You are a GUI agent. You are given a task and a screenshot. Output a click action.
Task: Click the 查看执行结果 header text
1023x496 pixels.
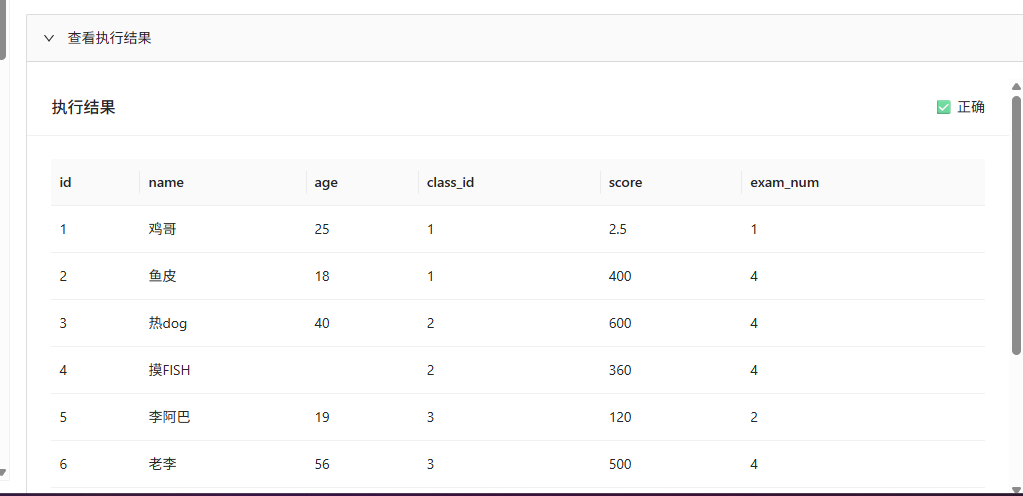pyautogui.click(x=110, y=38)
